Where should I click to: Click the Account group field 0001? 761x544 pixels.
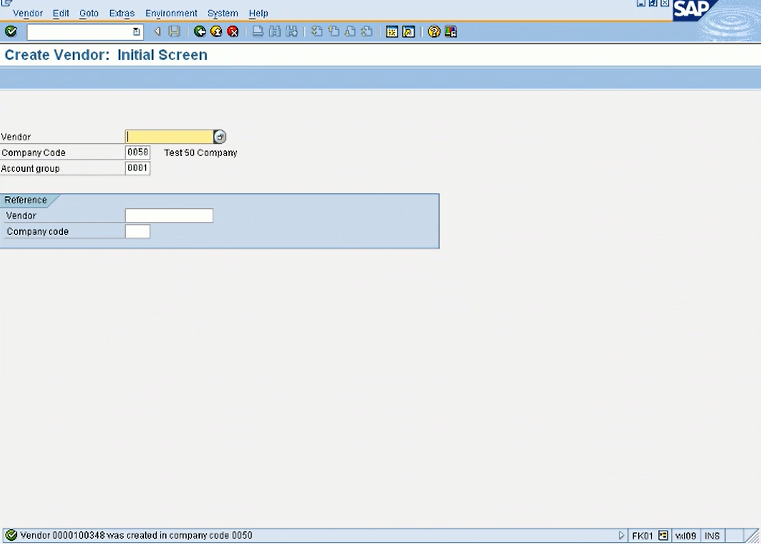click(x=137, y=168)
